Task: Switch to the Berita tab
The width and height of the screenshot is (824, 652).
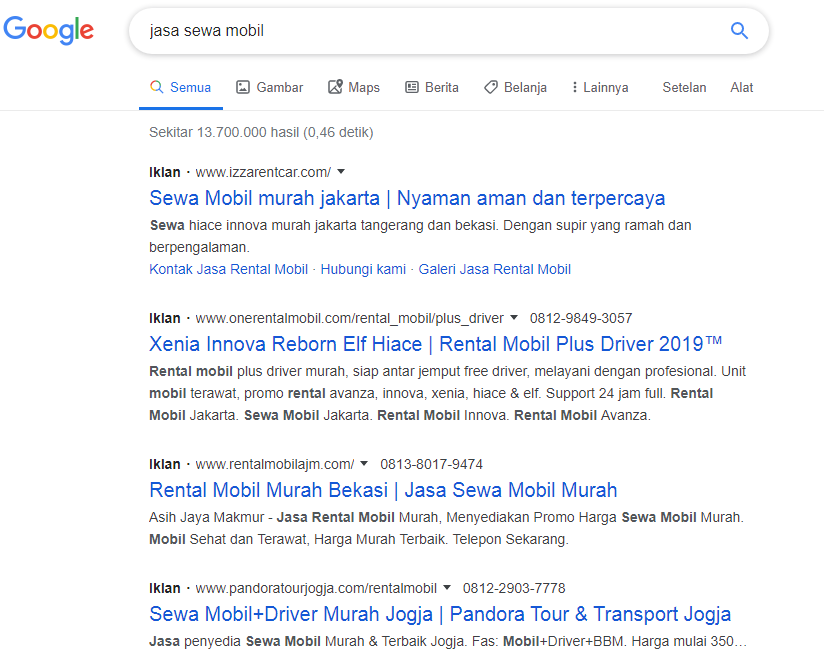Action: click(x=432, y=87)
